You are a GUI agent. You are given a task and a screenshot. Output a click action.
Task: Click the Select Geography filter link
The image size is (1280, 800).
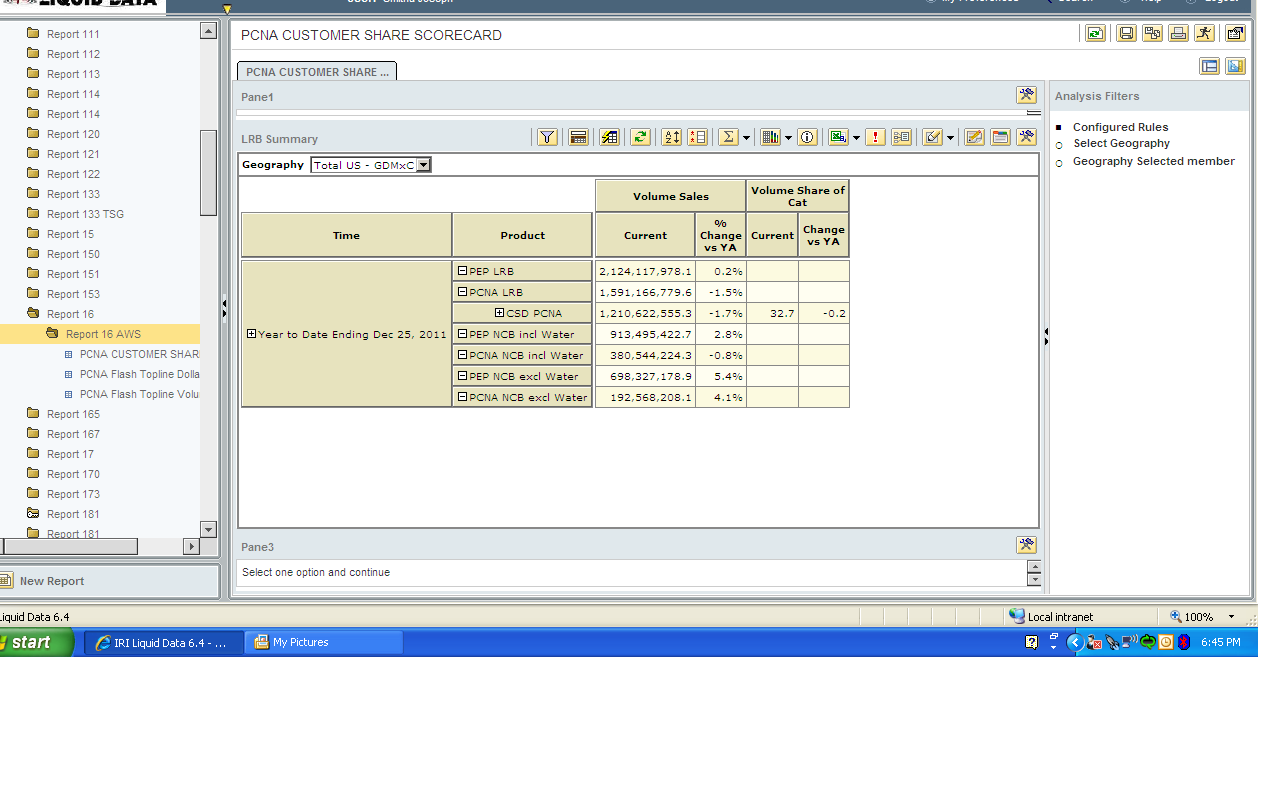tap(1121, 144)
